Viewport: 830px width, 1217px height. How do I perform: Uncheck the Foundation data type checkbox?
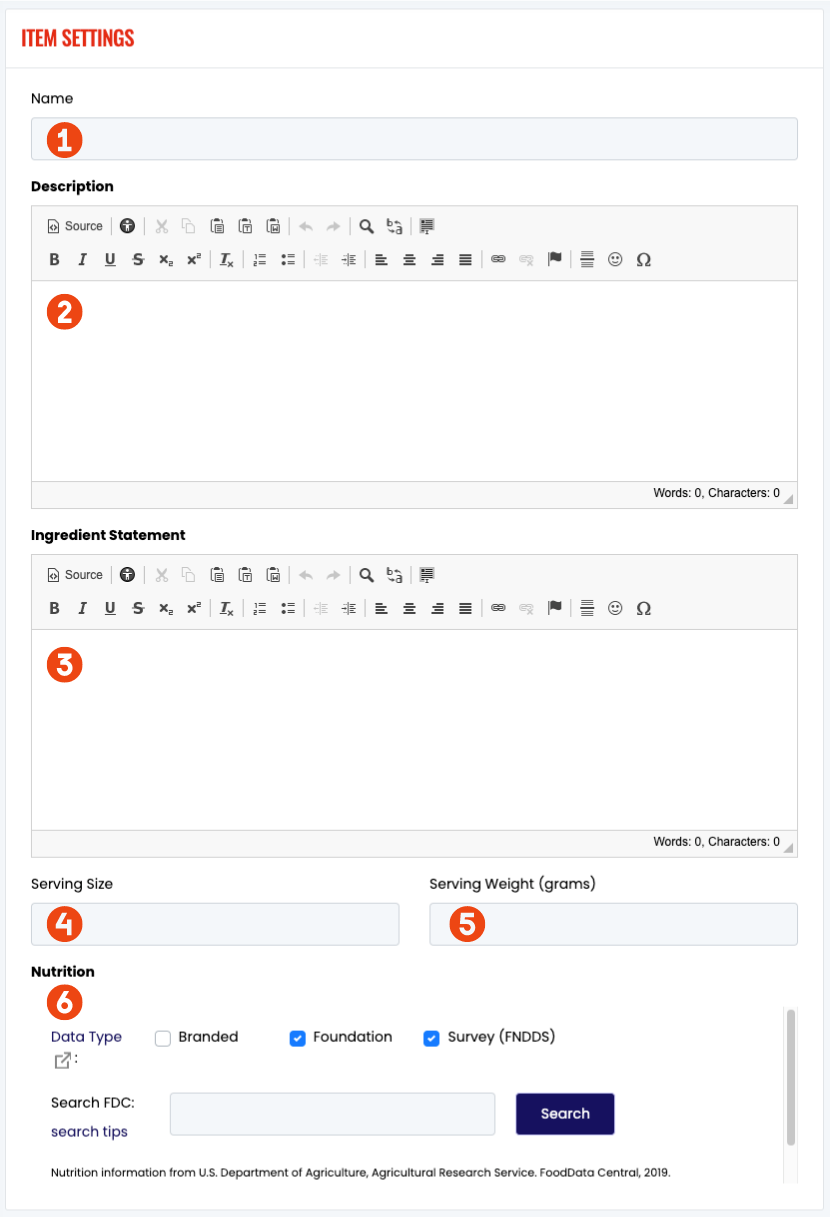(297, 1038)
